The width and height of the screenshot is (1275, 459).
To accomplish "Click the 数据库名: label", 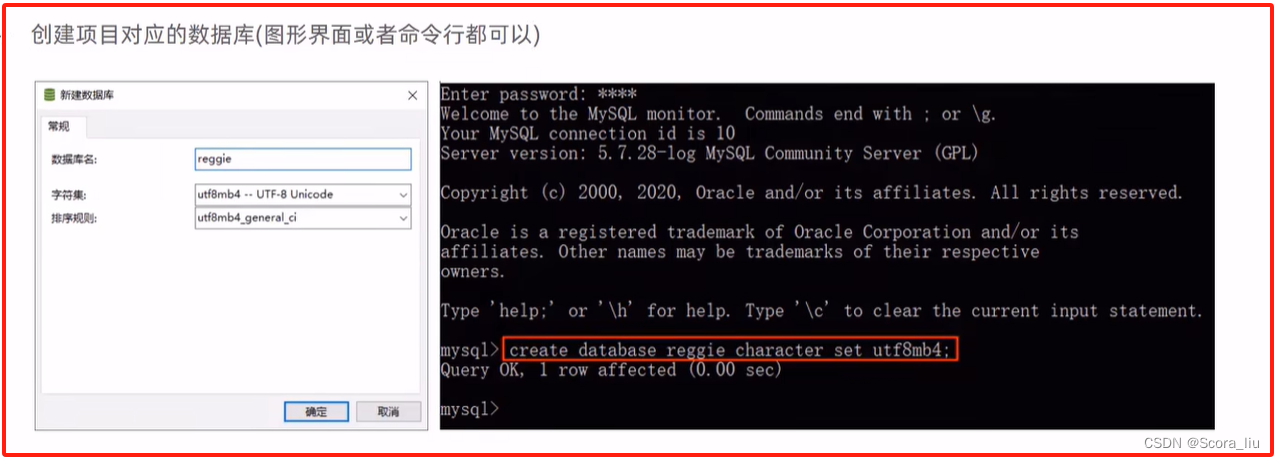I will point(74,160).
